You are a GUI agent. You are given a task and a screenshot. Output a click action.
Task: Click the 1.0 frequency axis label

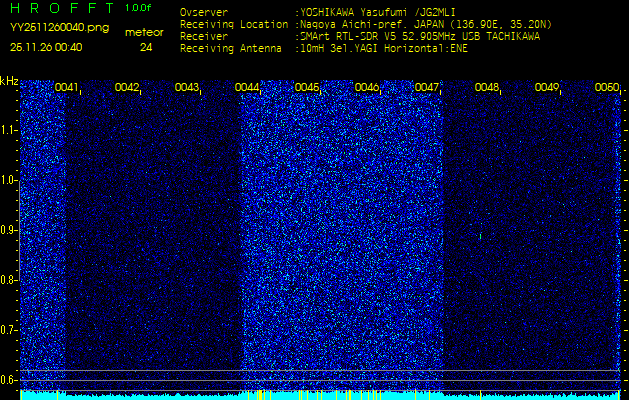click(x=8, y=180)
